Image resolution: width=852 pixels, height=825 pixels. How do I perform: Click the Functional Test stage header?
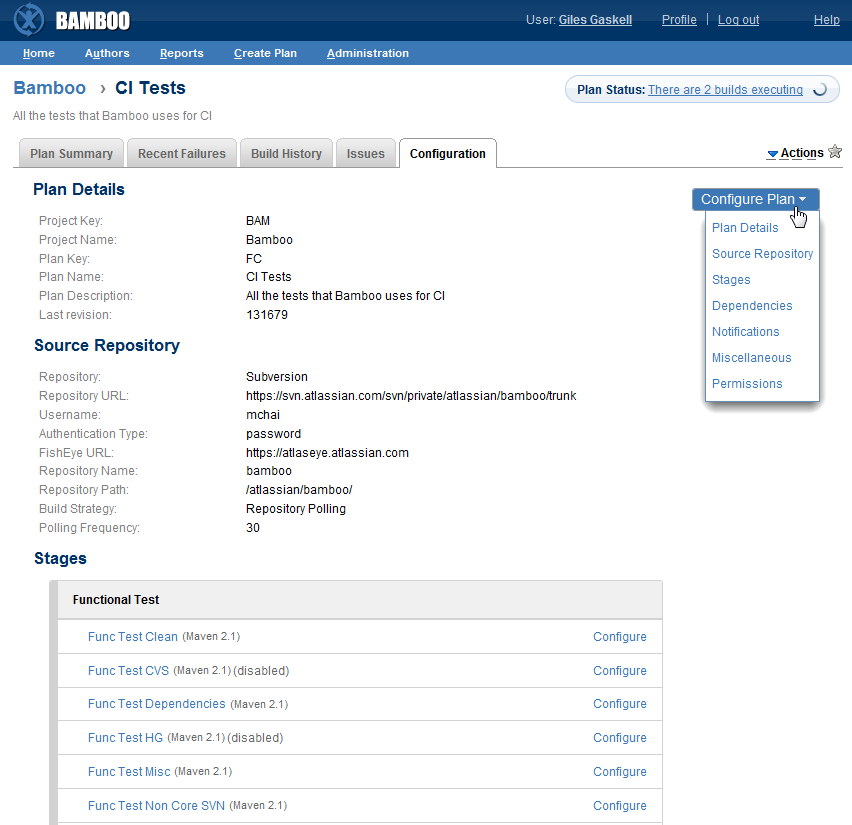coord(360,599)
